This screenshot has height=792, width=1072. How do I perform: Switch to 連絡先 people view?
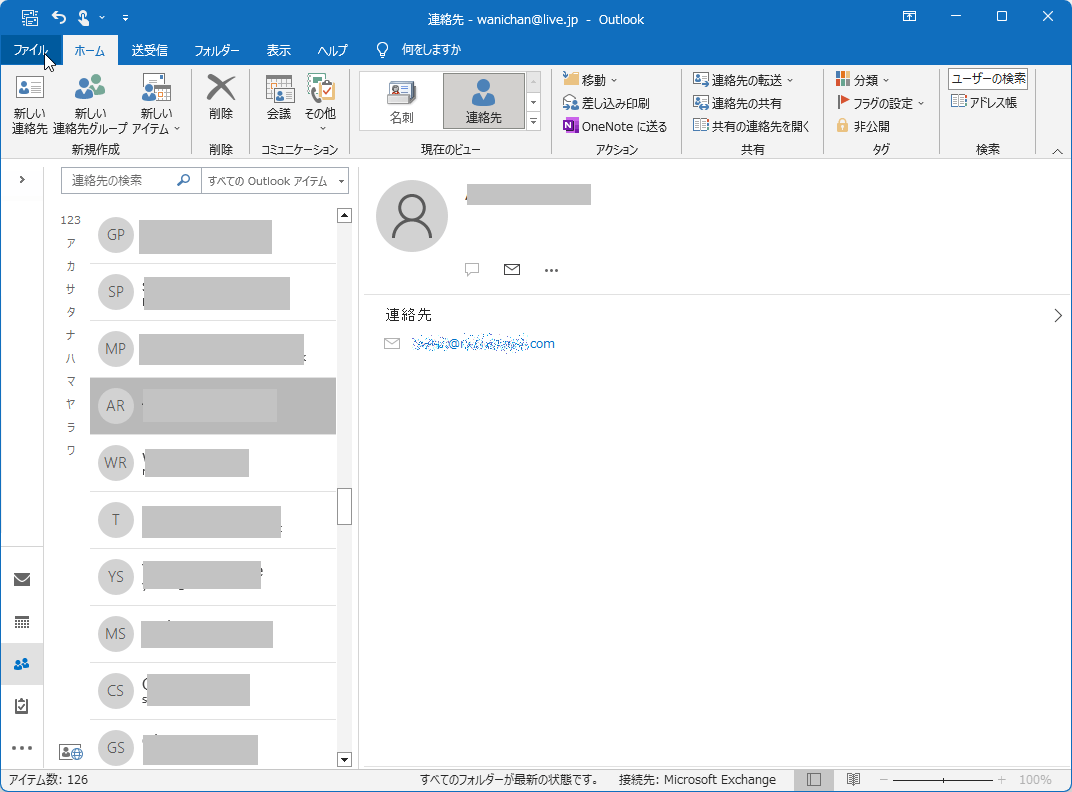[483, 101]
